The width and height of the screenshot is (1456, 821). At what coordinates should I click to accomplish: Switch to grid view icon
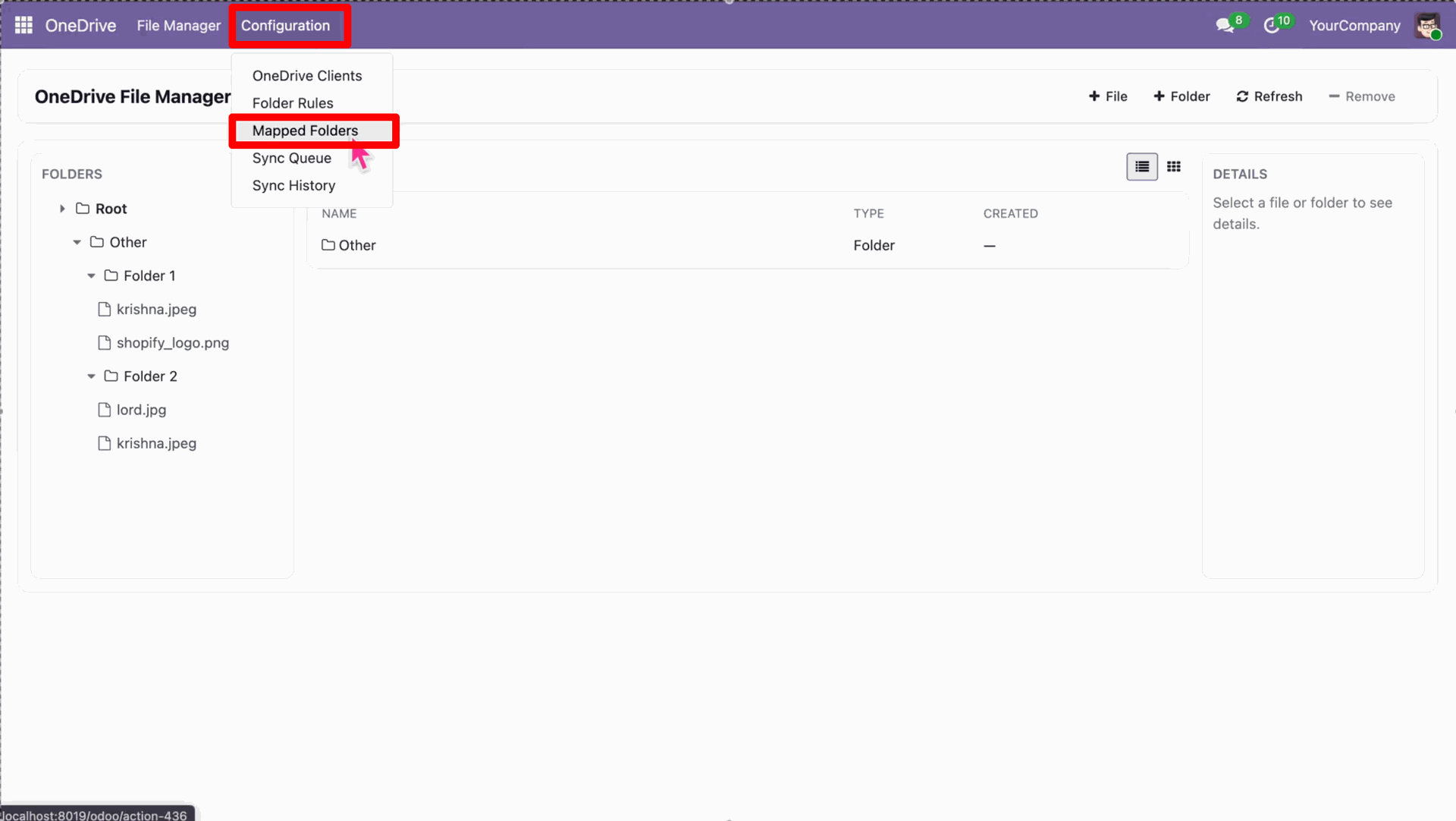coord(1174,167)
